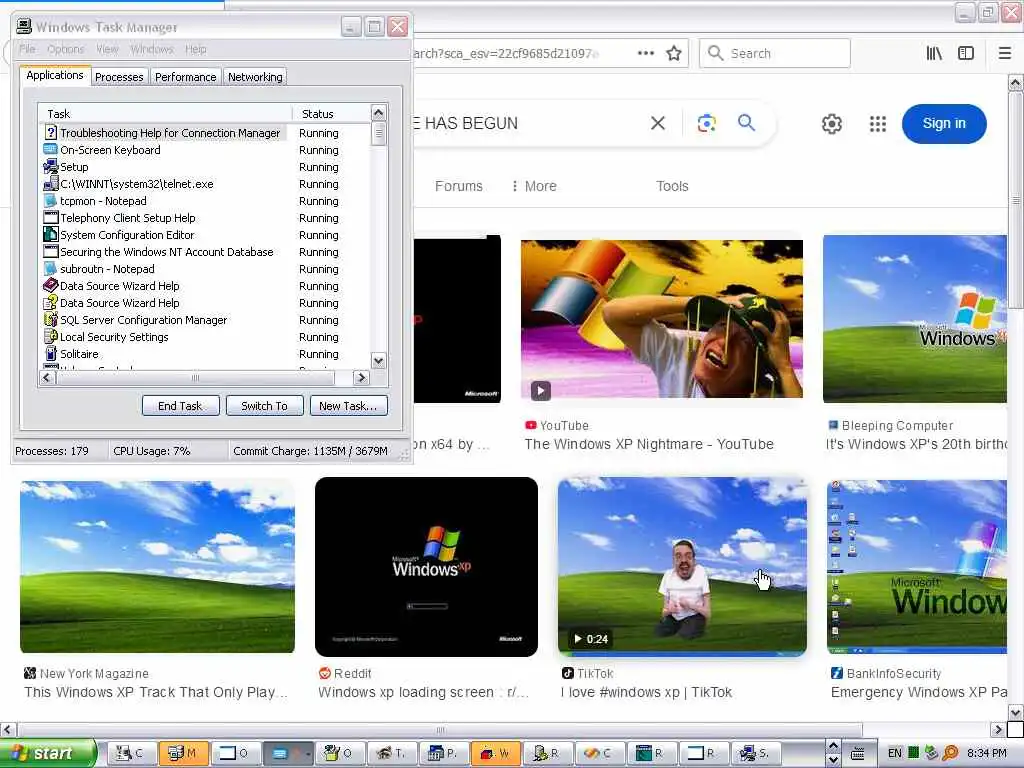This screenshot has height=768, width=1024.
Task: Click the End Task button
Action: (x=180, y=406)
